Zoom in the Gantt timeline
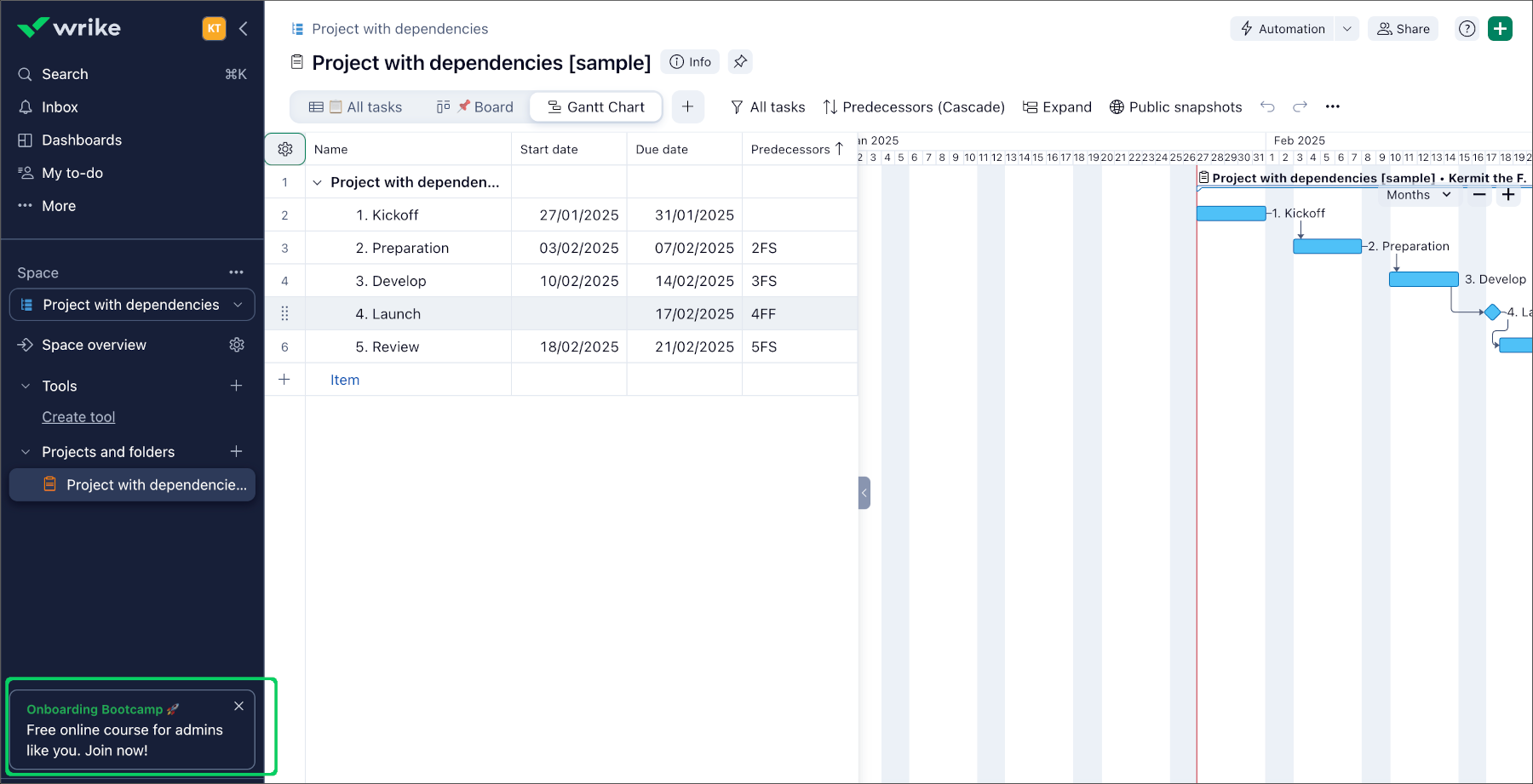 coord(1508,195)
